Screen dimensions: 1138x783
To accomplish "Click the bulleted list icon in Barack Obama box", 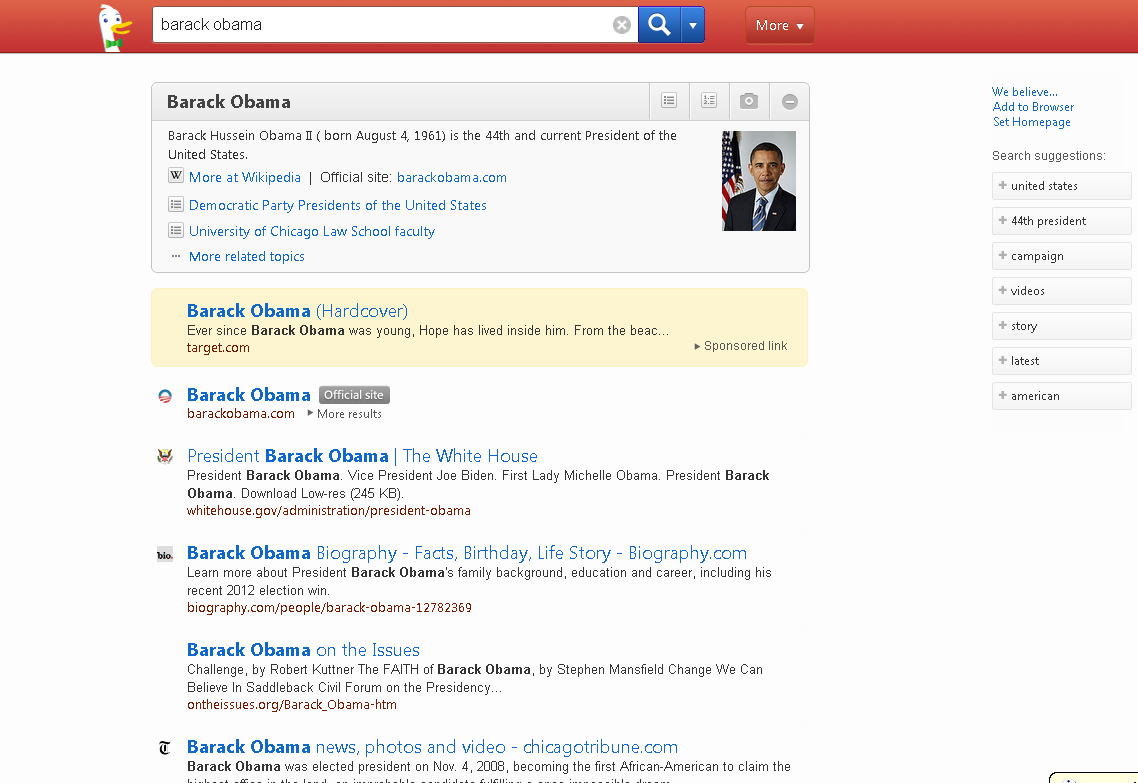I will 669,101.
